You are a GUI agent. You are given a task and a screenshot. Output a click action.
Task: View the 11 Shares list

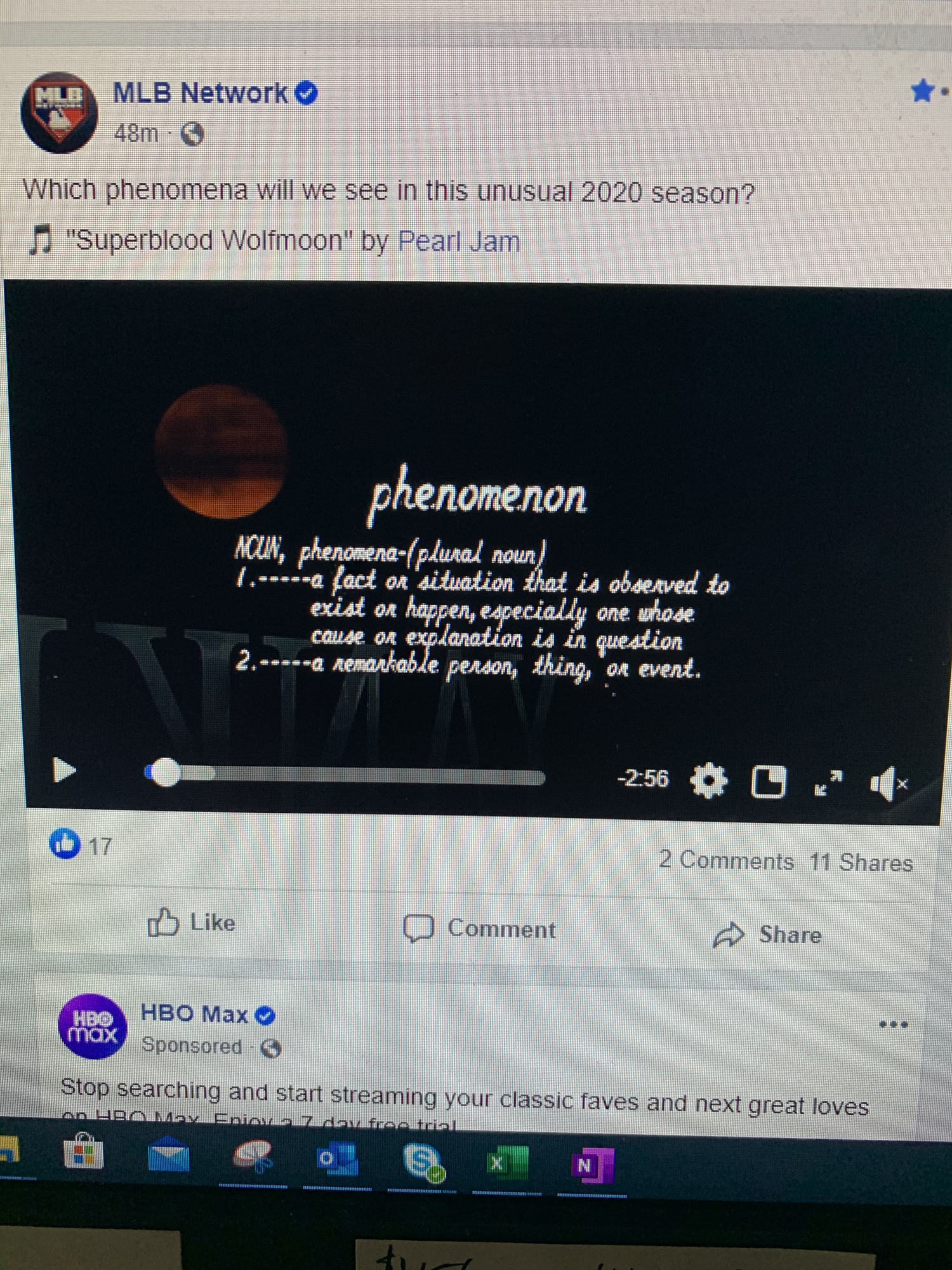coord(861,862)
